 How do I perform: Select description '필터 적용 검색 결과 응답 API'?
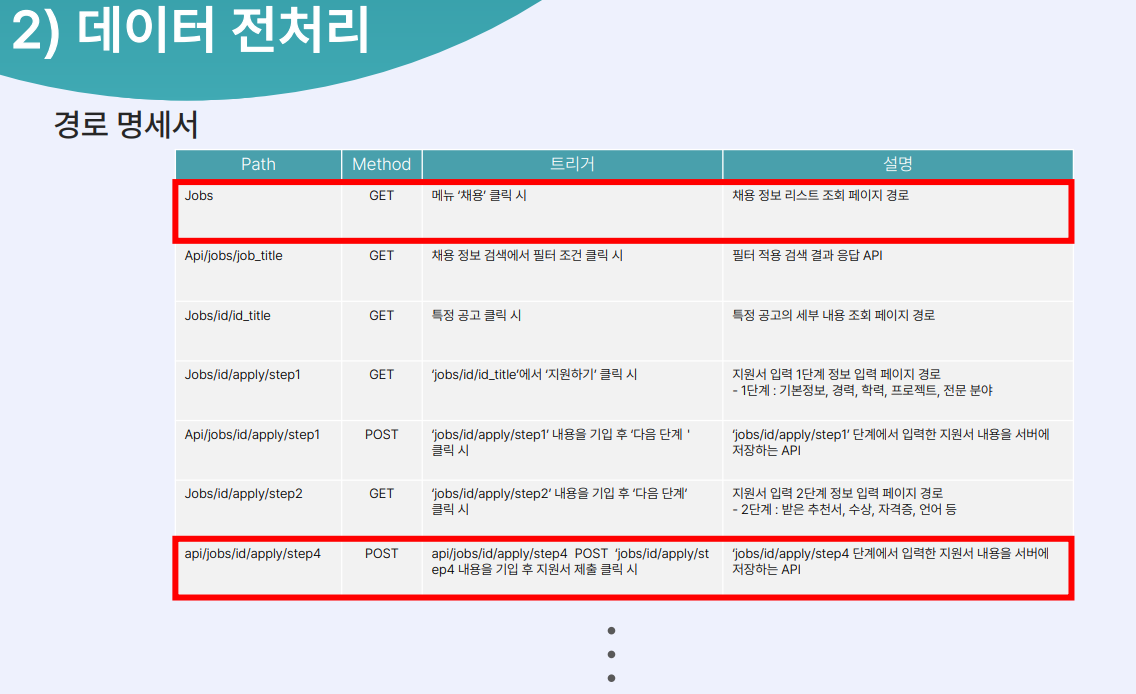pyautogui.click(x=807, y=256)
